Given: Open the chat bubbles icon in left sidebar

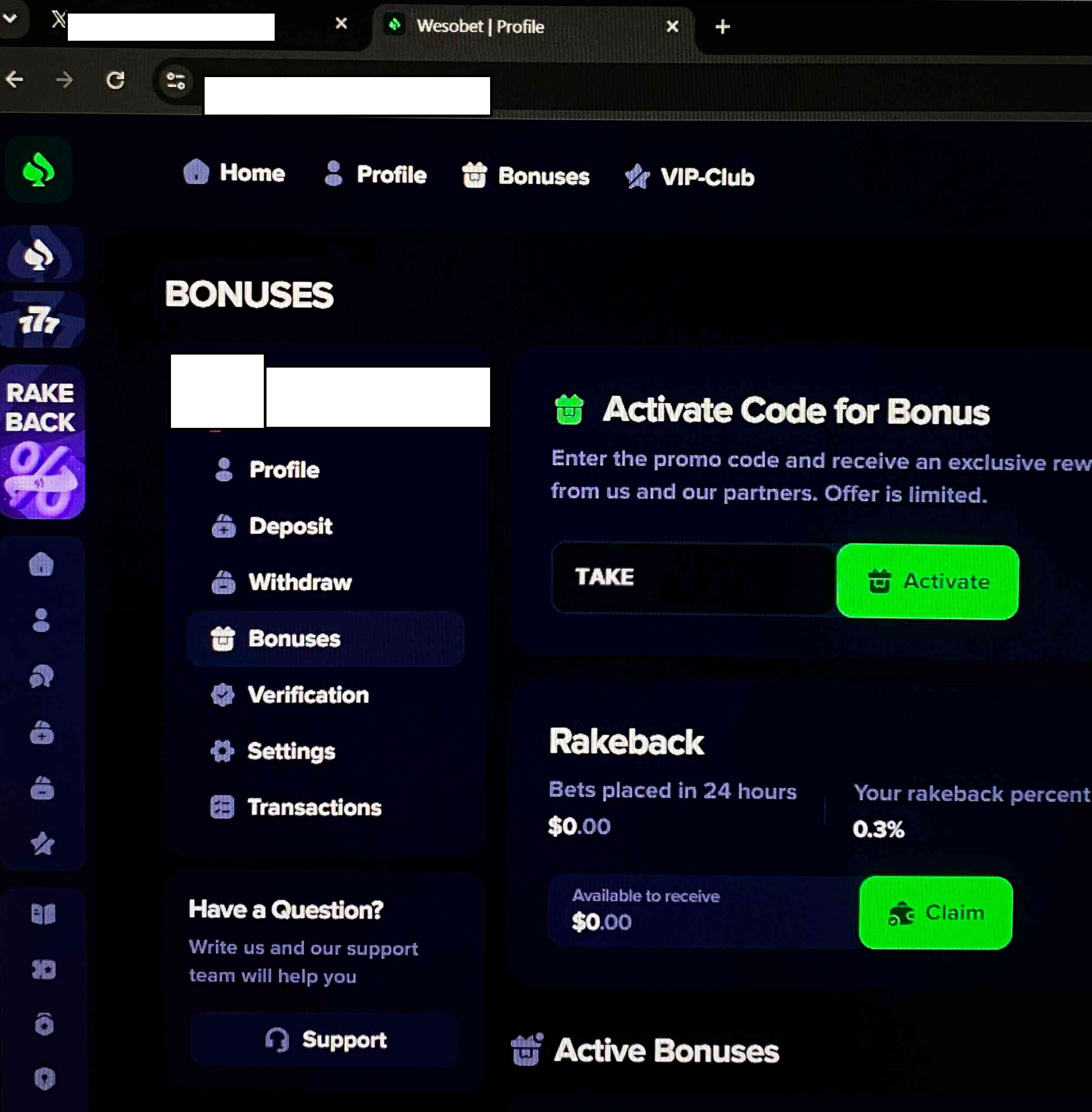Looking at the screenshot, I should tap(41, 677).
